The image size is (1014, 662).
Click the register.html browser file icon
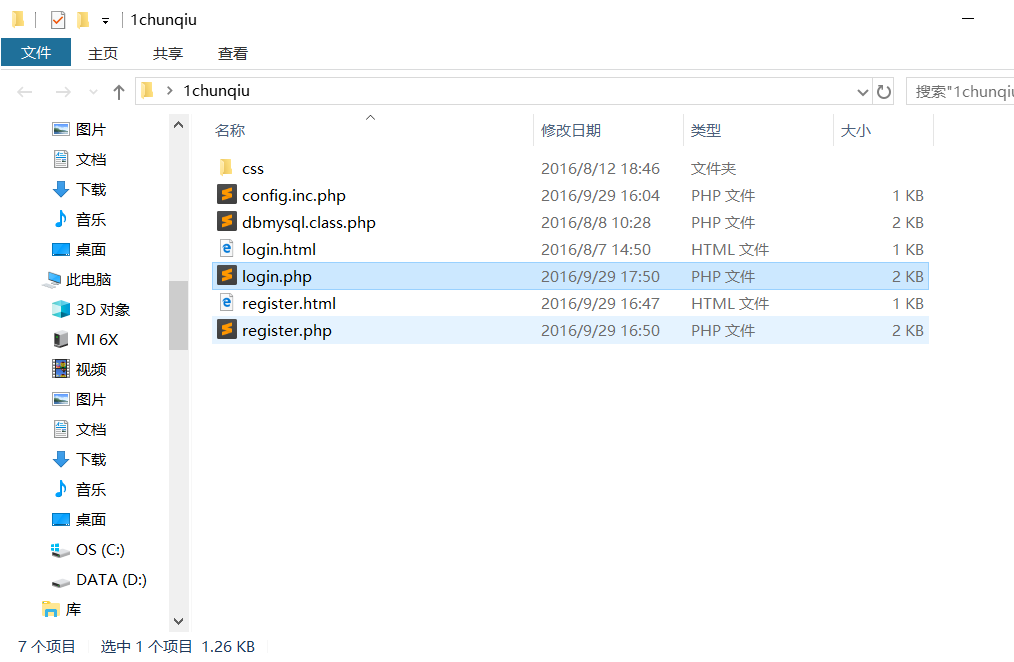coord(226,303)
